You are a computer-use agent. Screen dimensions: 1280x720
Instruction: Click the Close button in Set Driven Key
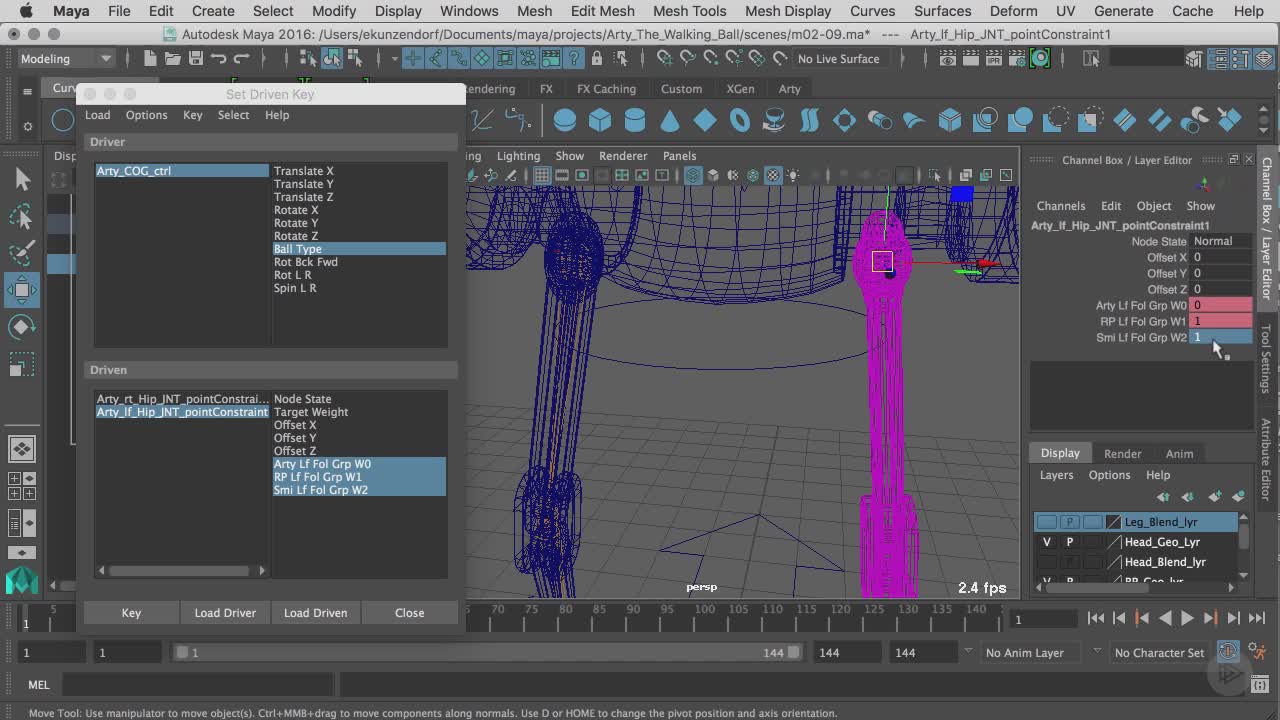click(x=409, y=613)
